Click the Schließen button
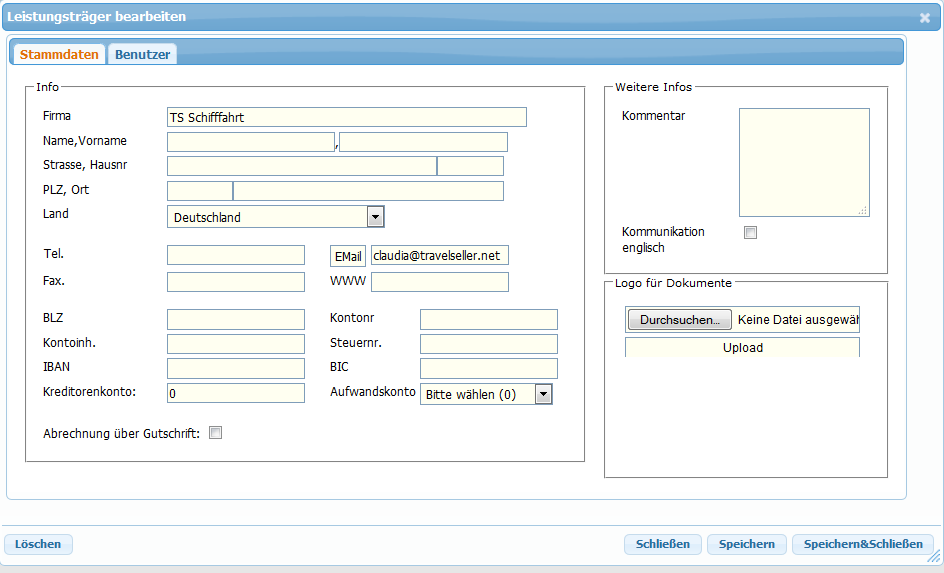This screenshot has width=944, height=573. (x=663, y=544)
